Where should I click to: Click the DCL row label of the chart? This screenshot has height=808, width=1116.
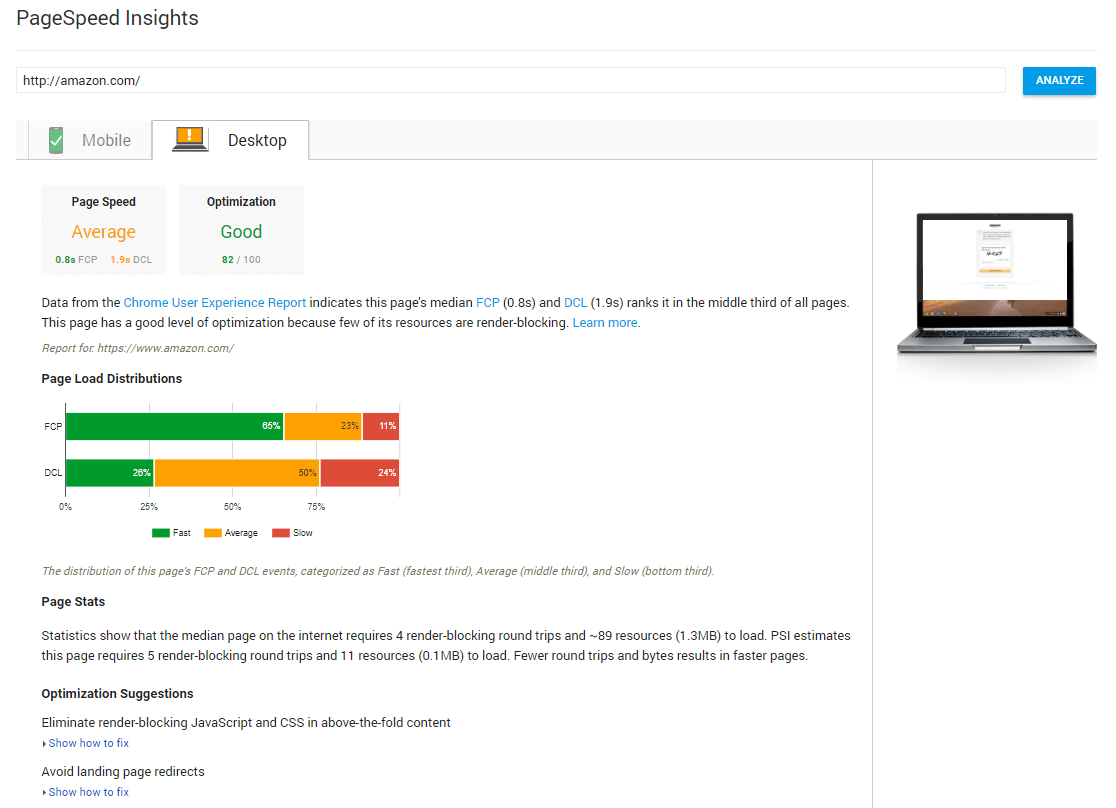[x=53, y=473]
